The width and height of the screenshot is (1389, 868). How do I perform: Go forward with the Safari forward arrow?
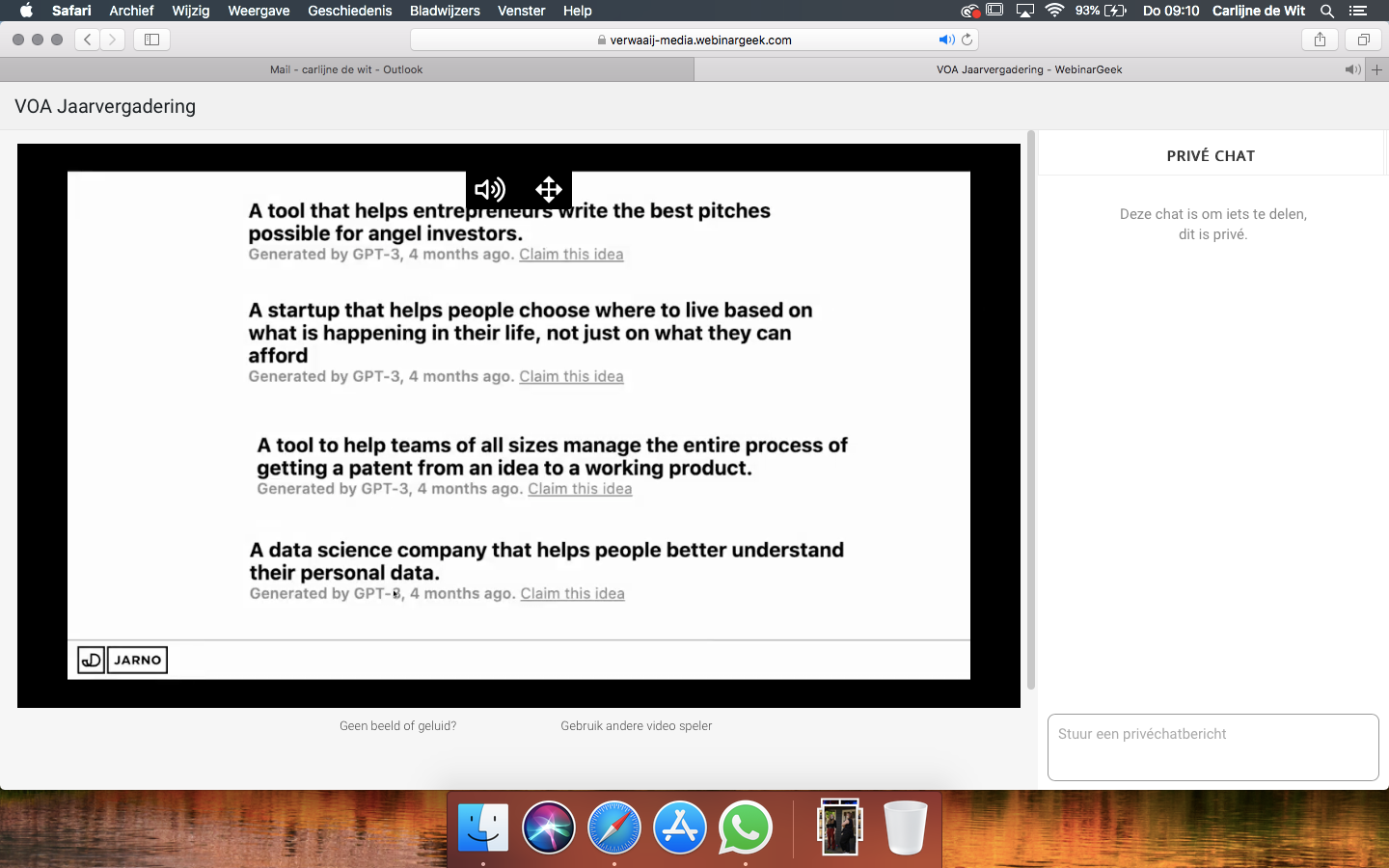point(113,40)
